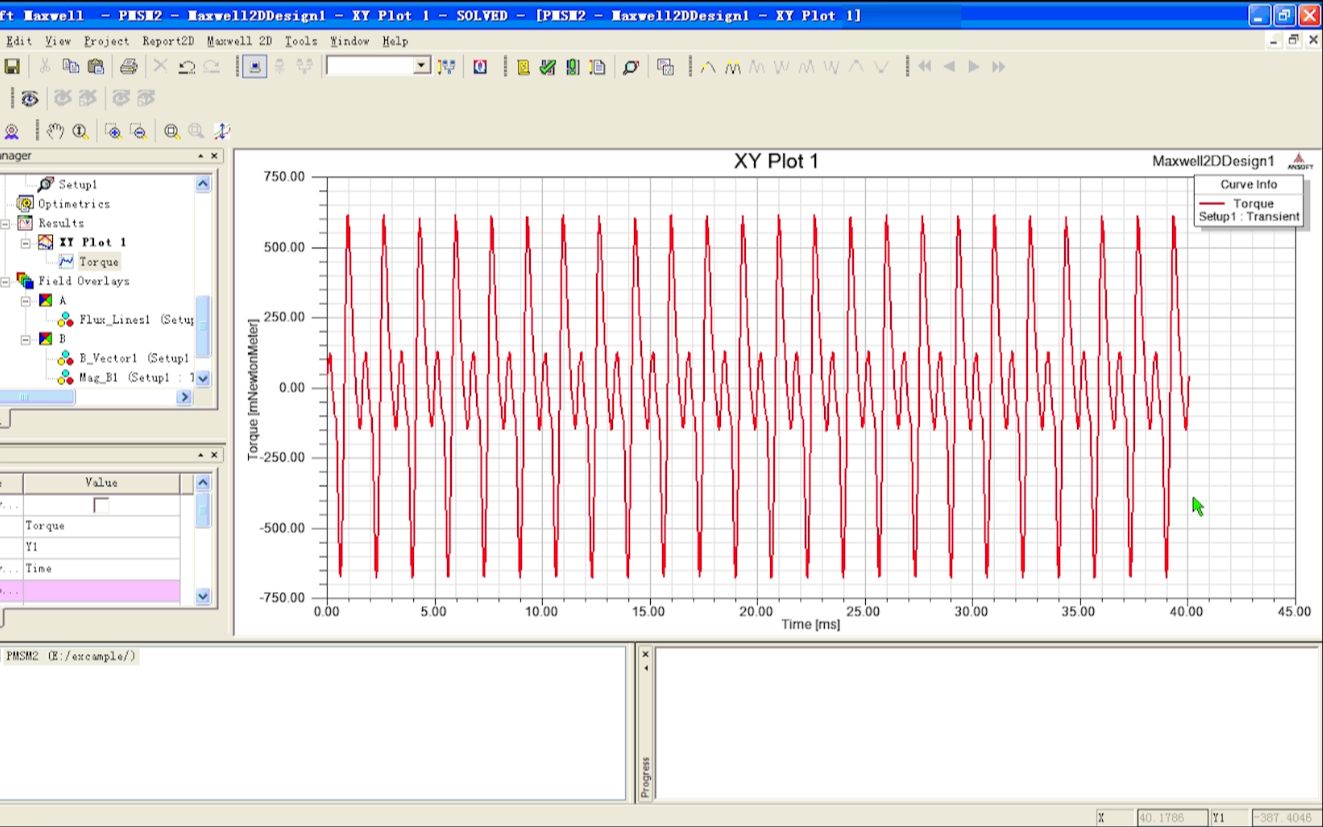The height and width of the screenshot is (827, 1323).
Task: Open the Maxwell 2D menu
Action: click(x=239, y=41)
